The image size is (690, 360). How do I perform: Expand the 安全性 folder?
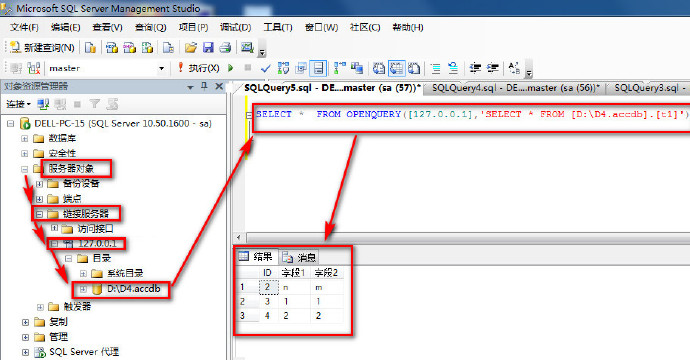pyautogui.click(x=25, y=154)
